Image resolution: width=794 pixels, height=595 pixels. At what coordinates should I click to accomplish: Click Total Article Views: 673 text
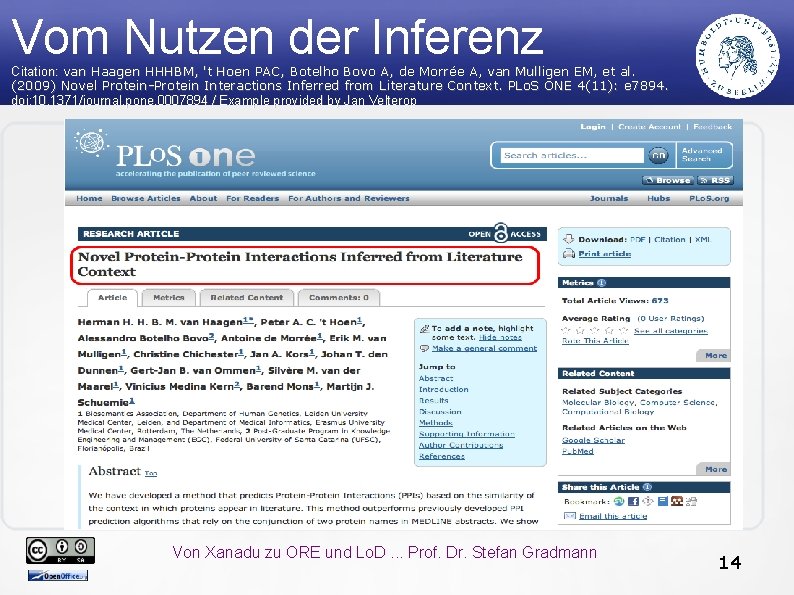click(x=615, y=301)
